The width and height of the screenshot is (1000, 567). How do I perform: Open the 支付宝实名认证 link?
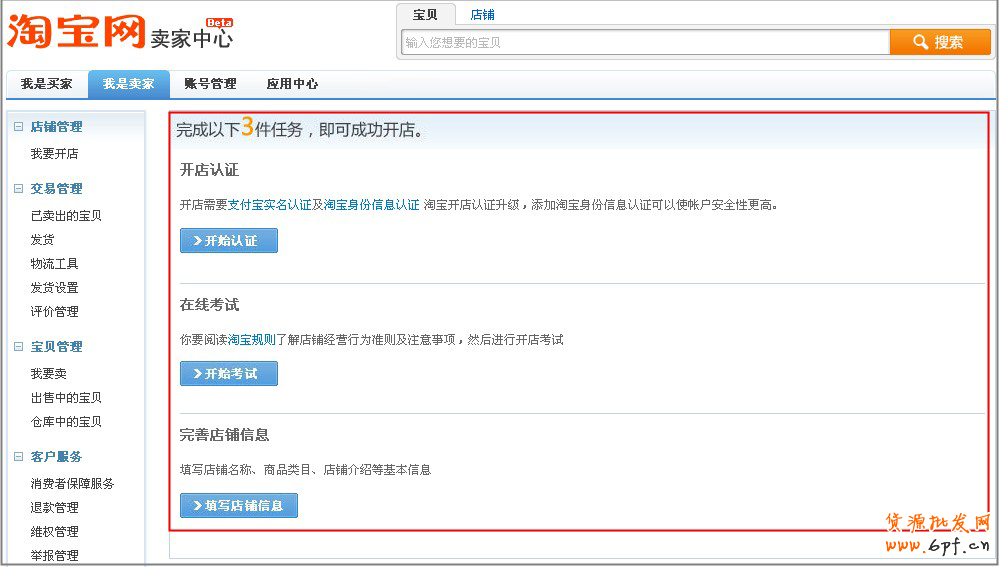click(x=270, y=205)
